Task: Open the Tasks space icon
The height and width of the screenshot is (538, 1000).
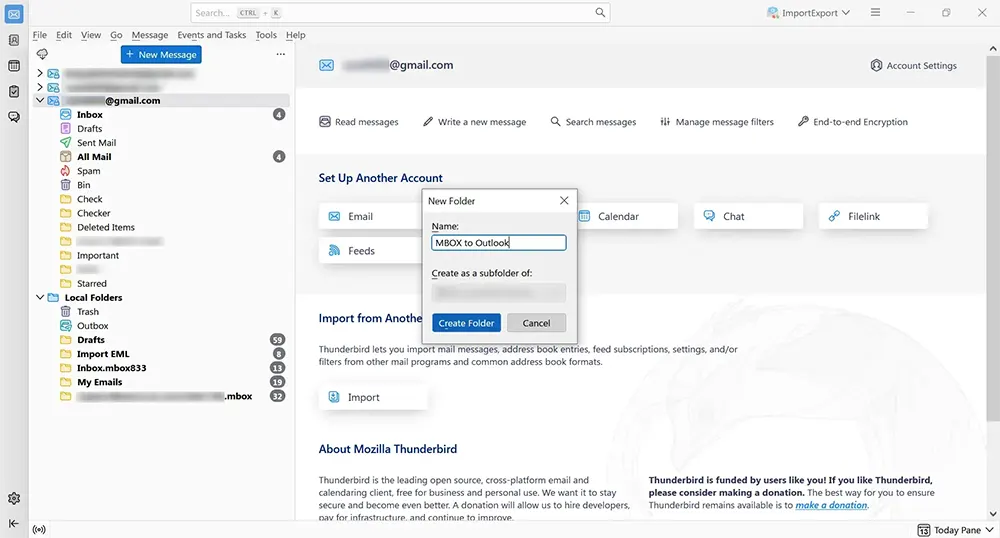Action: [x=14, y=92]
